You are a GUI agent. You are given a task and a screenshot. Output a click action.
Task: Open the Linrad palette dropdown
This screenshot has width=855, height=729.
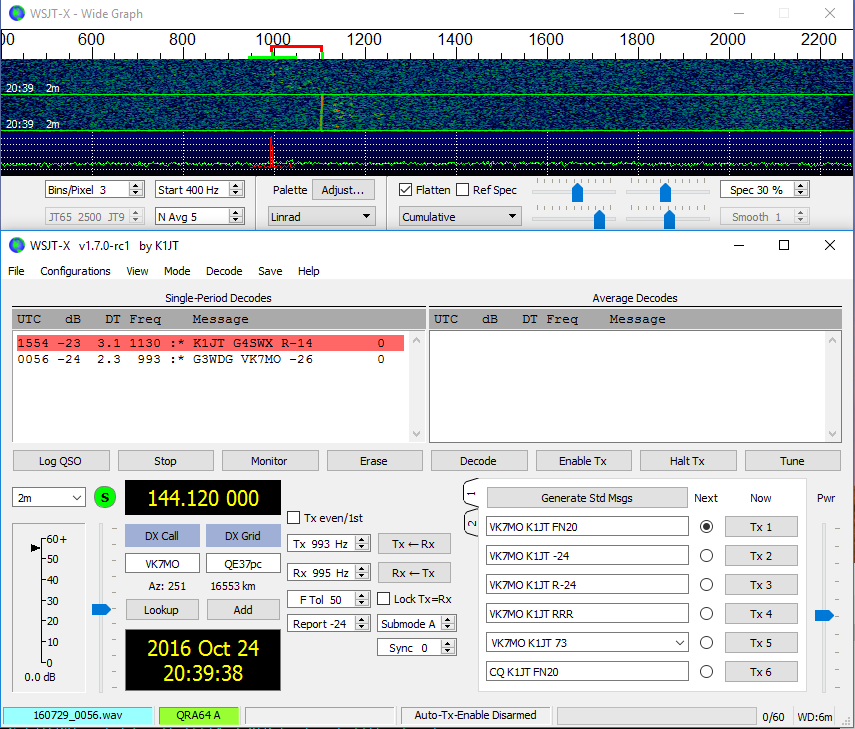point(321,216)
